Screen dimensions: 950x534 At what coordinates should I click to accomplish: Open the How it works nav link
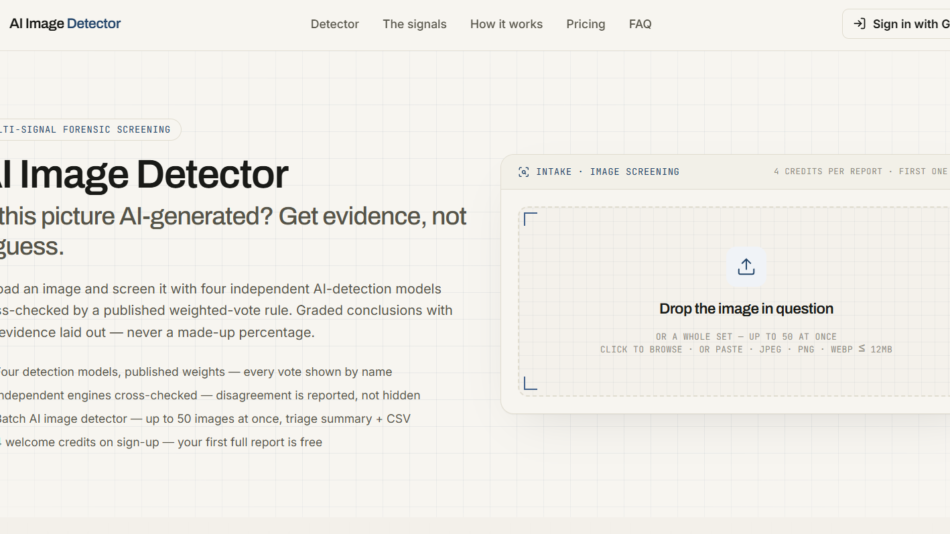pyautogui.click(x=507, y=24)
